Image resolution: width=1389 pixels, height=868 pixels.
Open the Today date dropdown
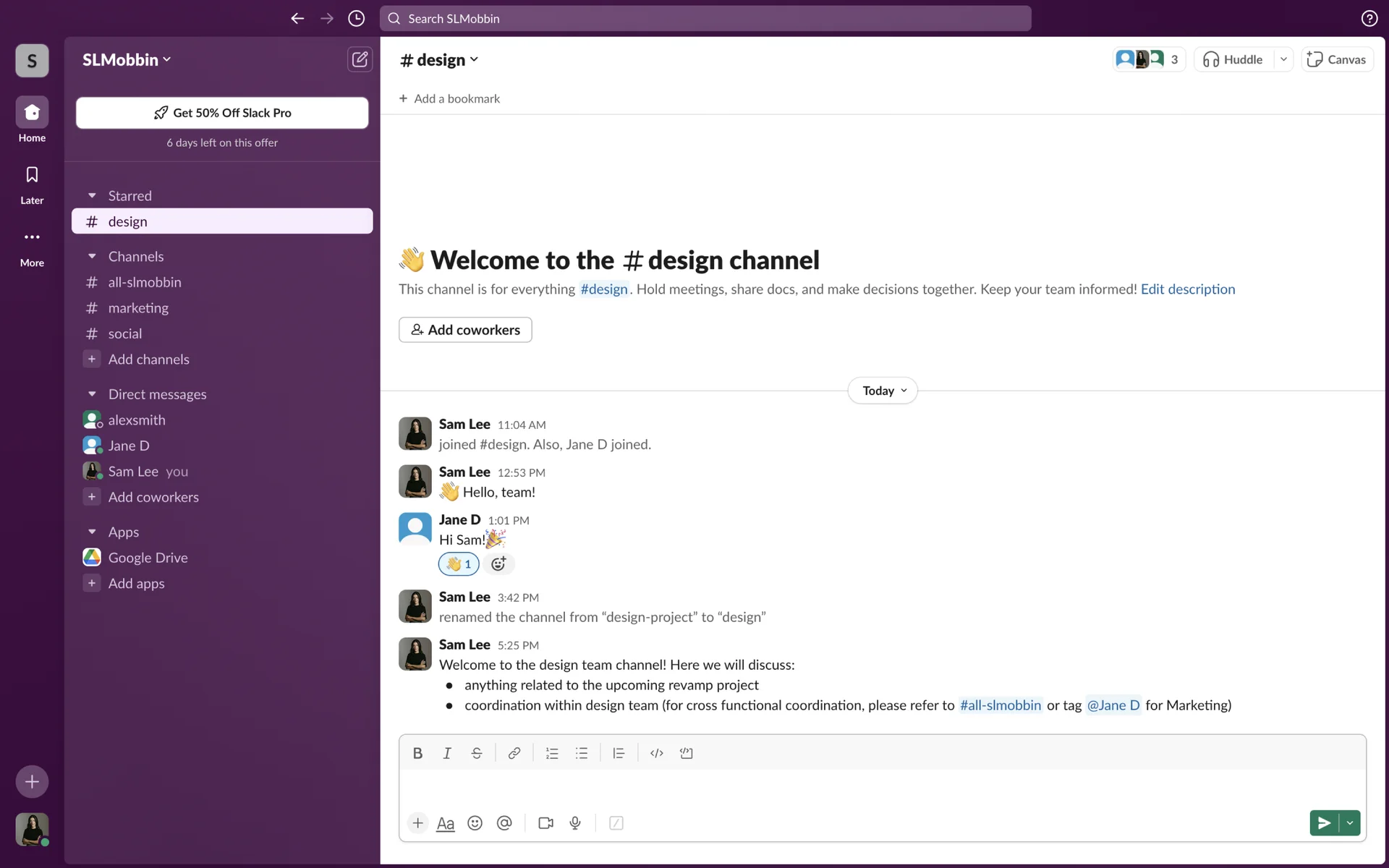pyautogui.click(x=883, y=391)
